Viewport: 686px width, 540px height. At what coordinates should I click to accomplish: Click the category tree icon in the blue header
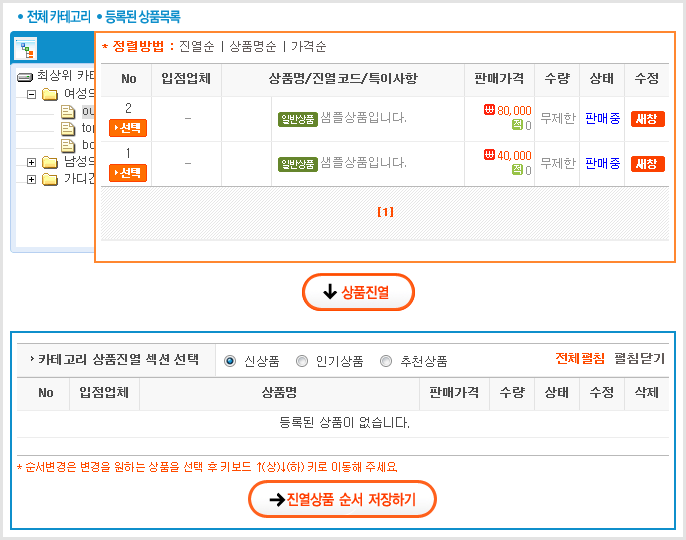click(x=27, y=49)
